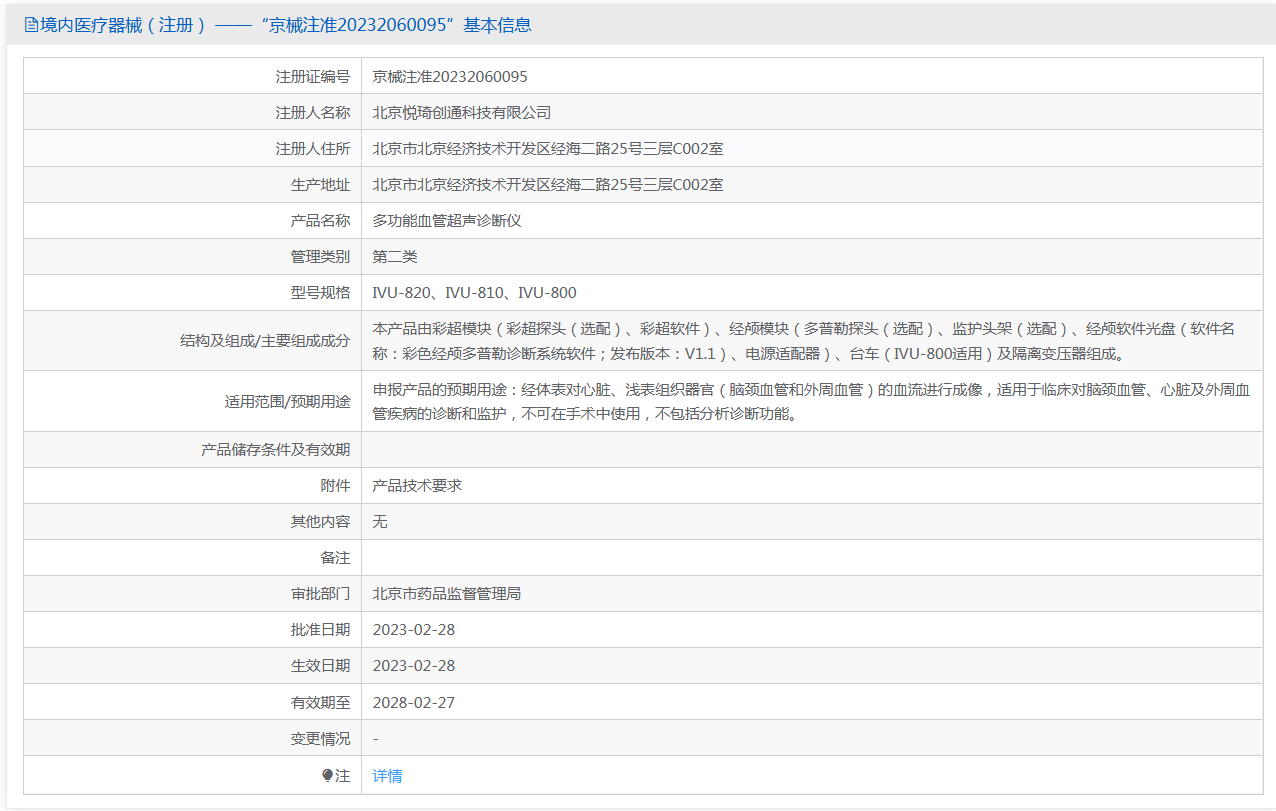This screenshot has width=1276, height=811.
Task: Click the 生产地址 address value
Action: tap(548, 185)
